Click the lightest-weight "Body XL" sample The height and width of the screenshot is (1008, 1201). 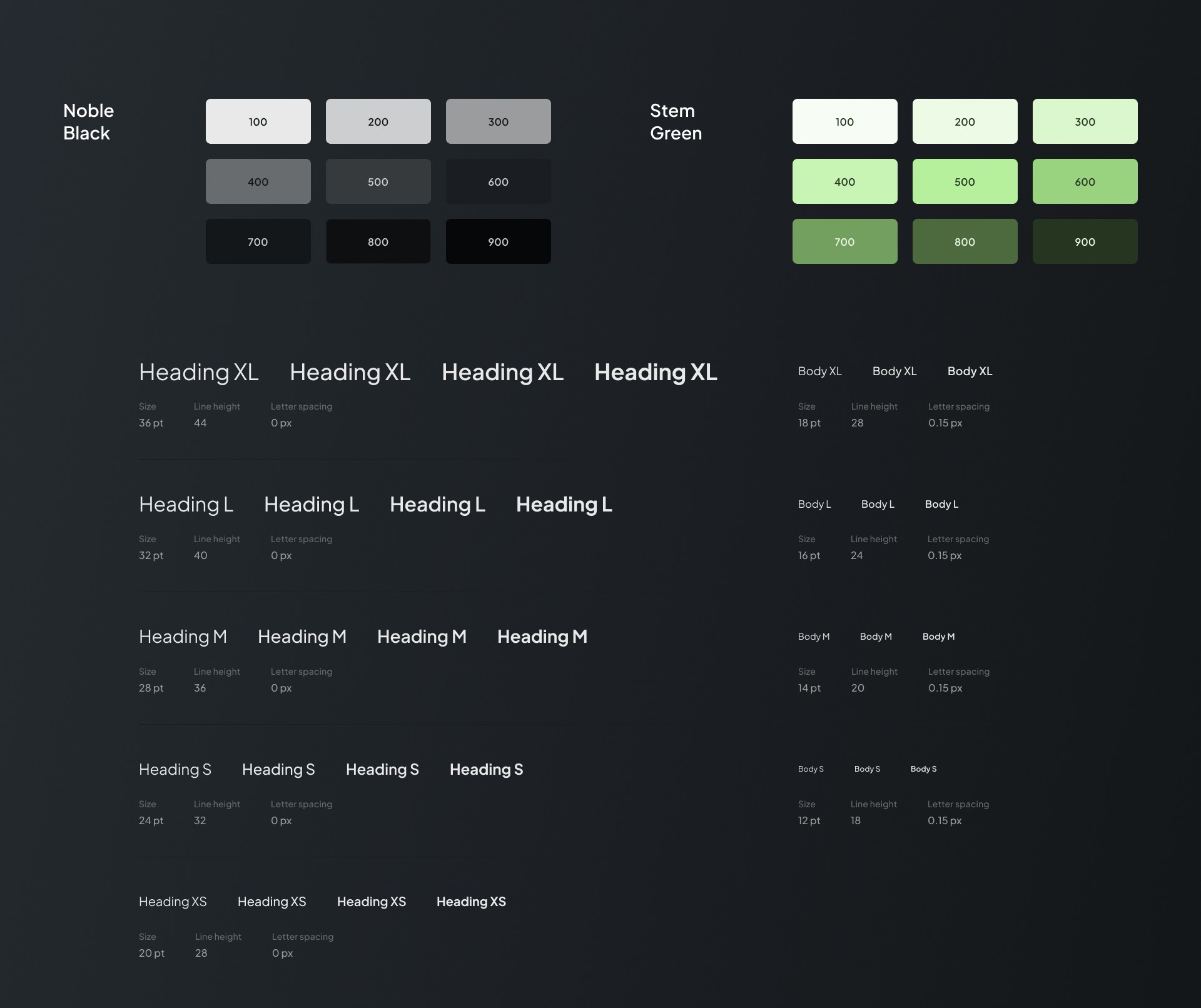[x=820, y=371]
